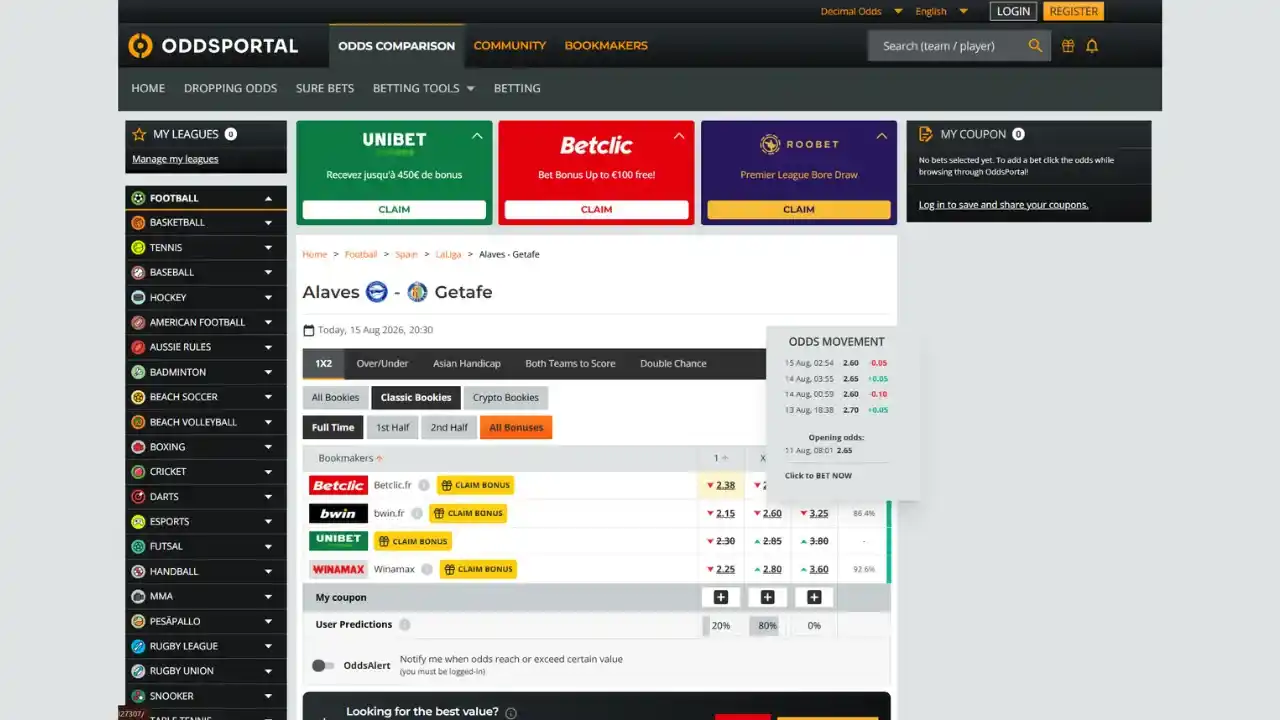Click the LOGIN button
1280x720 pixels.
pyautogui.click(x=1013, y=11)
